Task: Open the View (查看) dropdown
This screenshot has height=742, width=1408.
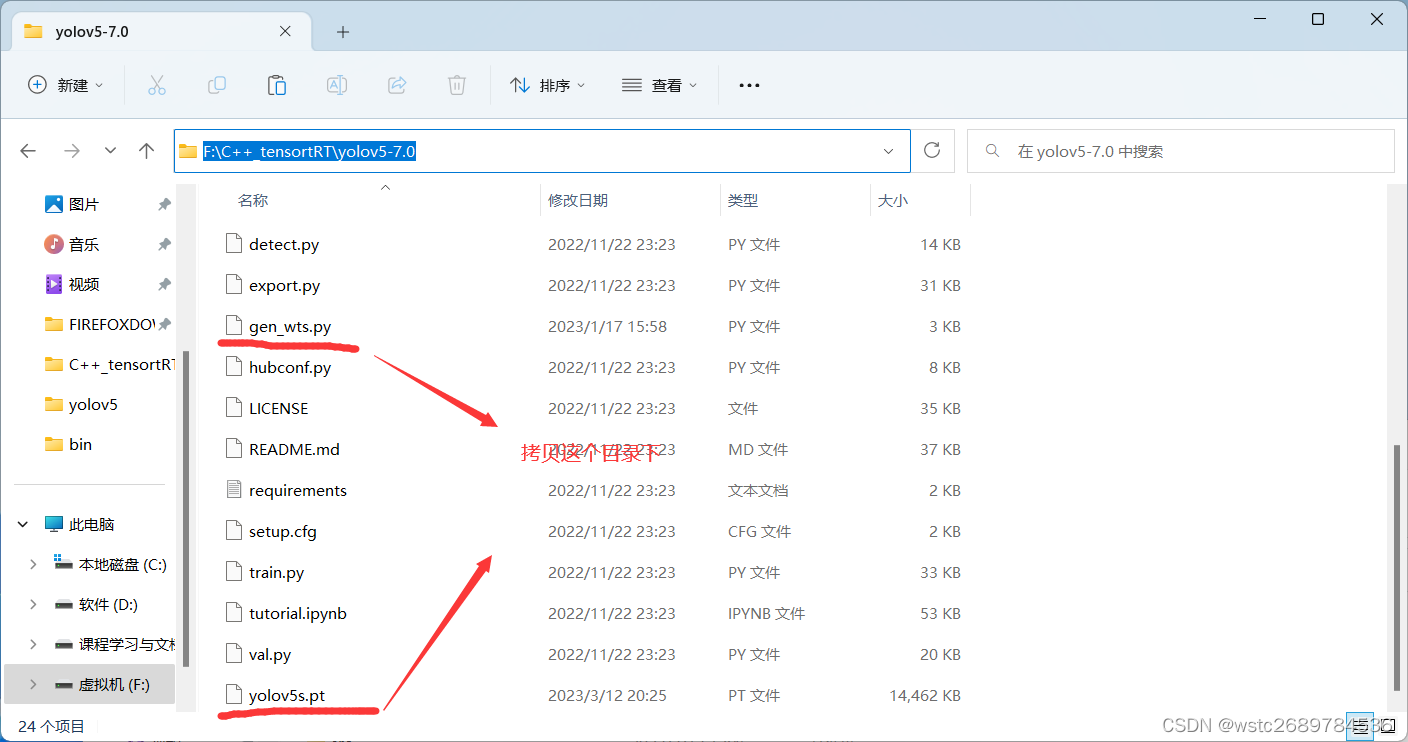Action: (x=659, y=86)
